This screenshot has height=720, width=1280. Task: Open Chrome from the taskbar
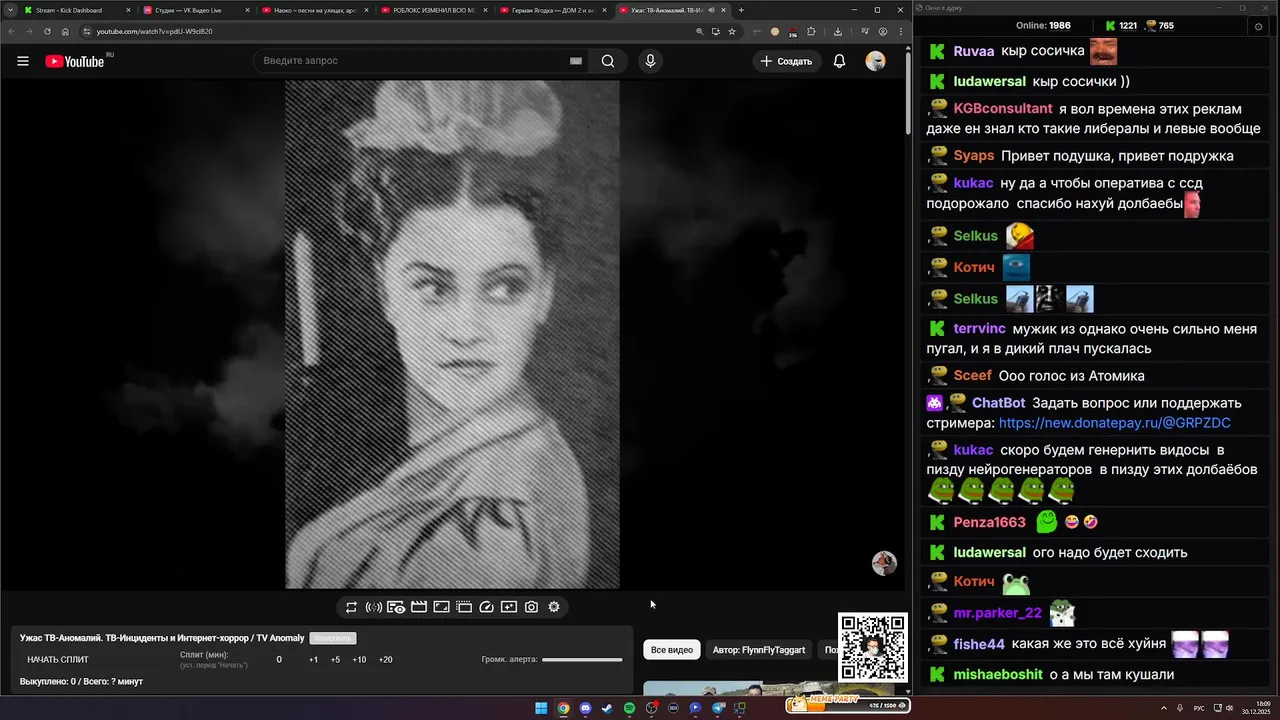coord(563,708)
